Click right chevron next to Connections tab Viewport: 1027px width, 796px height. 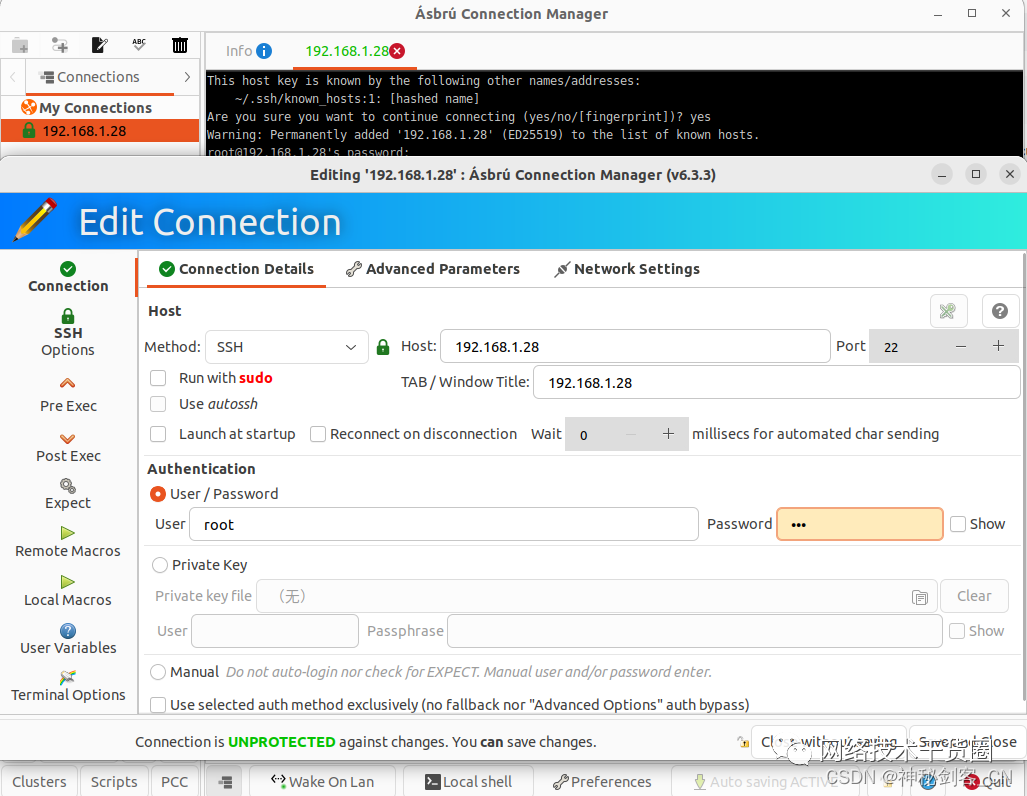(x=187, y=77)
